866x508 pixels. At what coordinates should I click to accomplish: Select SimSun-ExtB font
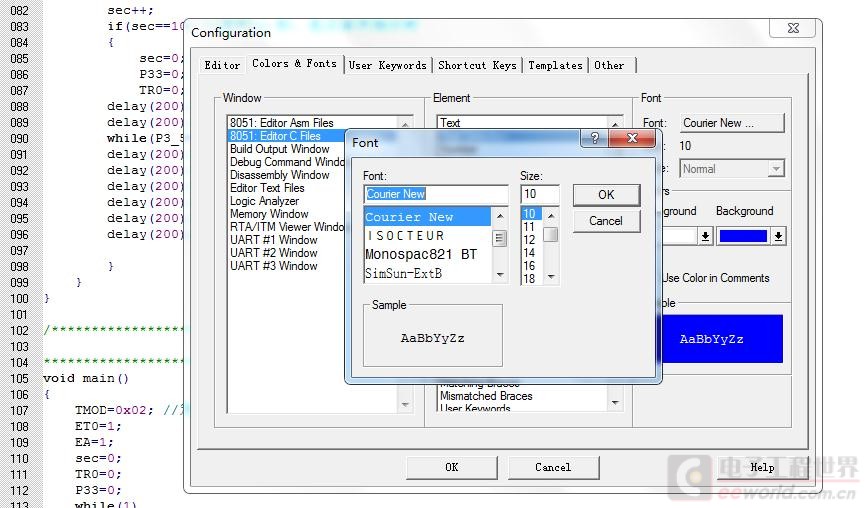pyautogui.click(x=427, y=273)
